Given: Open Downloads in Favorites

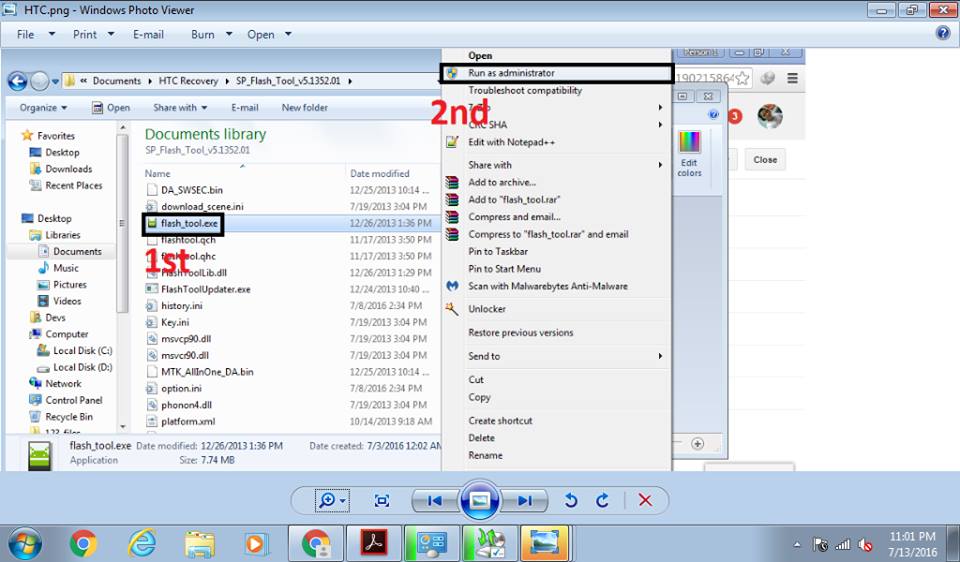Looking at the screenshot, I should pos(69,169).
